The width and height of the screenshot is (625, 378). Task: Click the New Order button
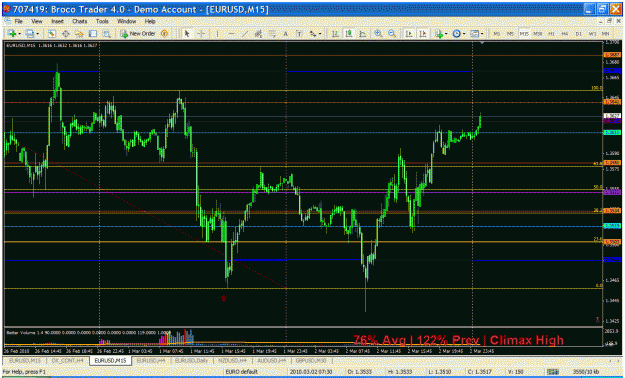coord(138,34)
